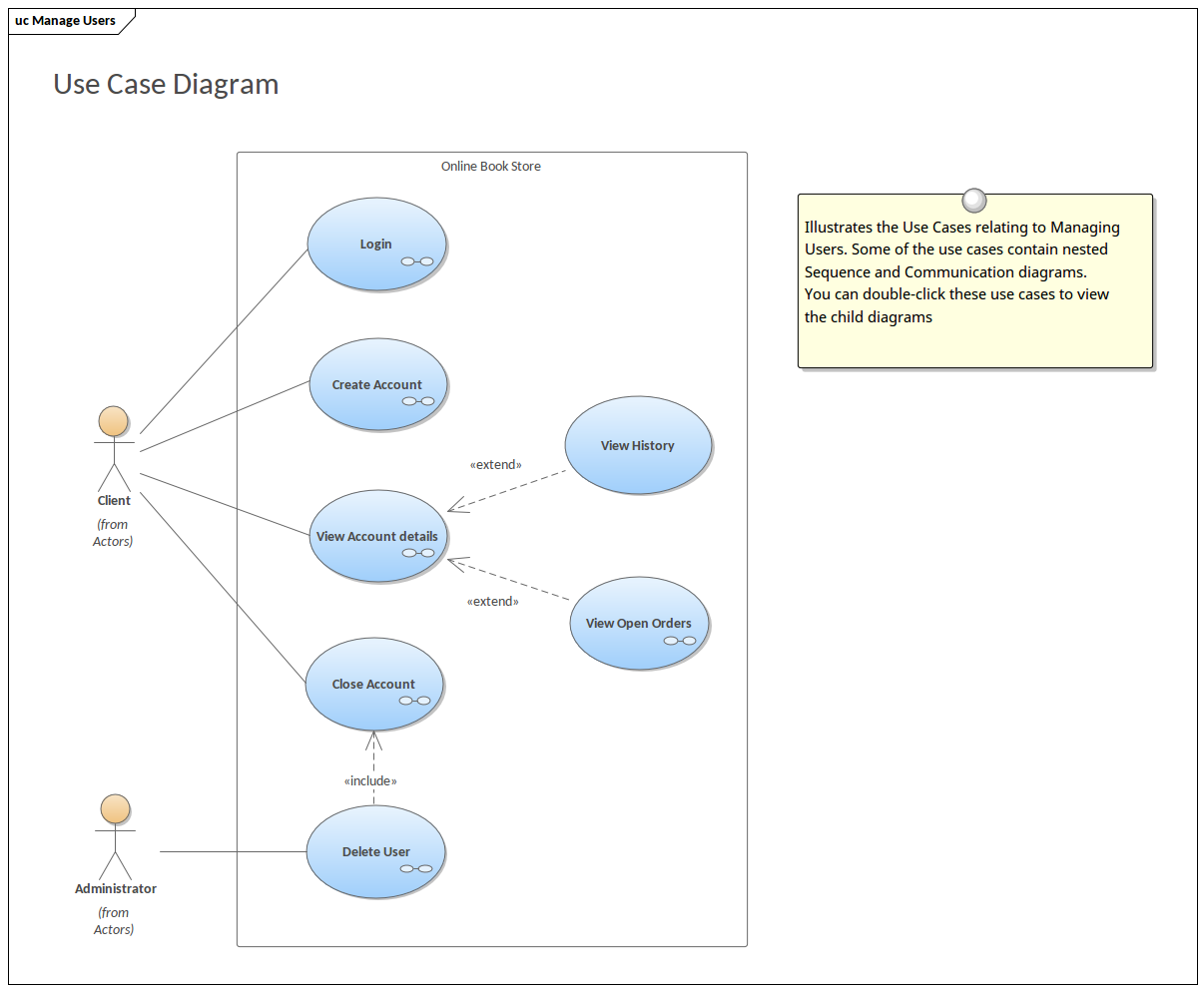
Task: Click the Close Account use case name
Action: tap(373, 684)
